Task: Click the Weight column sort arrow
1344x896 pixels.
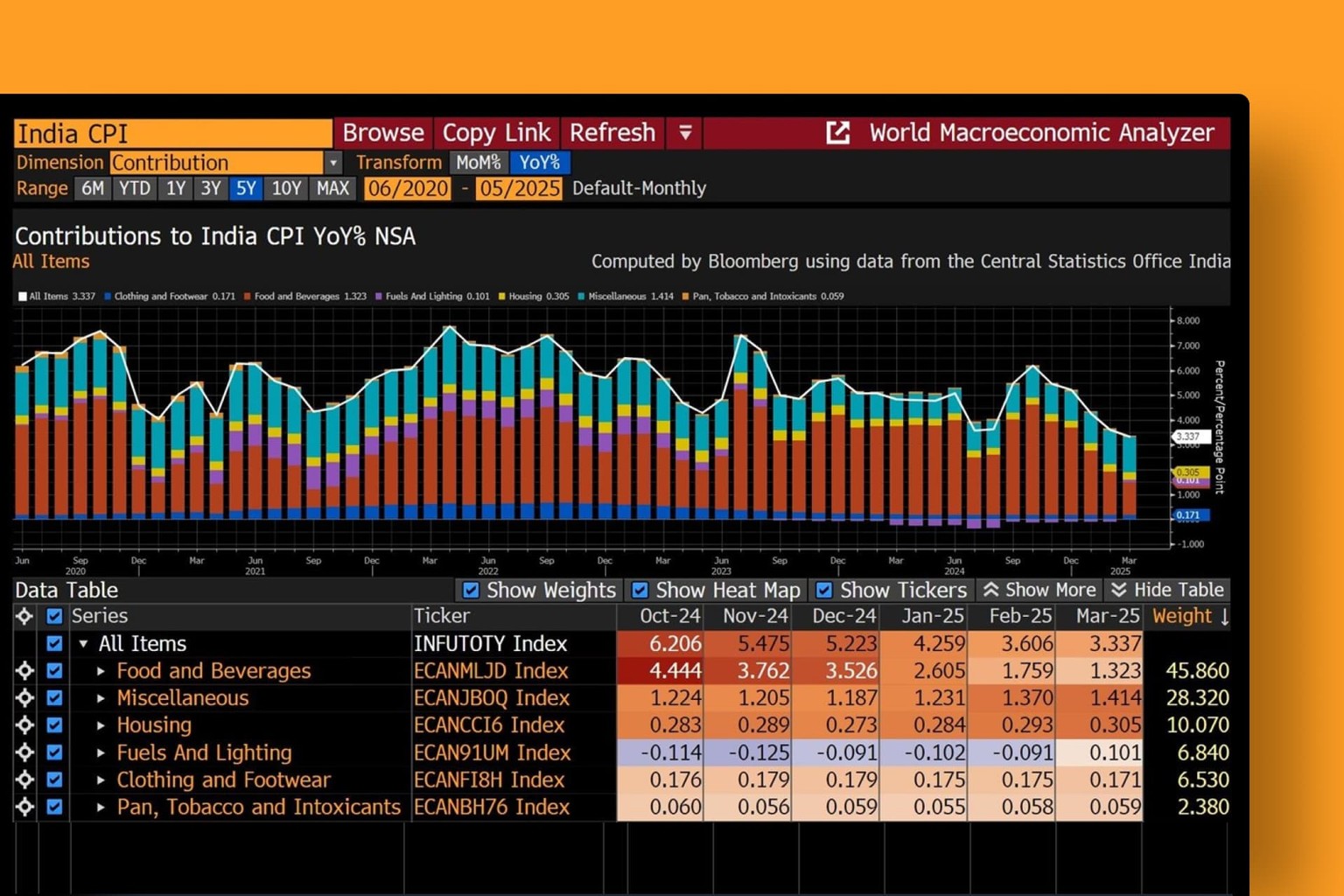Action: click(1225, 616)
